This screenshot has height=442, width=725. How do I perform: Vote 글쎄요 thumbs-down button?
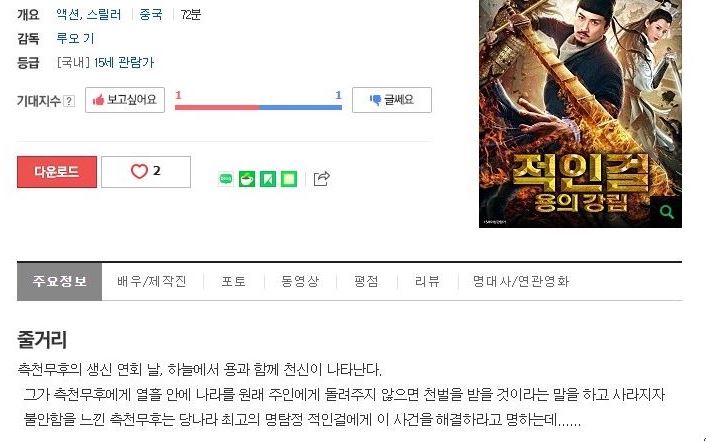pos(392,100)
